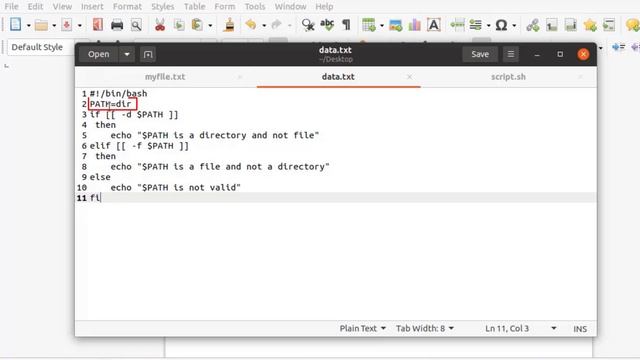Viewport: 640px width, 360px height.
Task: Save the data.txt file
Action: pyautogui.click(x=480, y=54)
